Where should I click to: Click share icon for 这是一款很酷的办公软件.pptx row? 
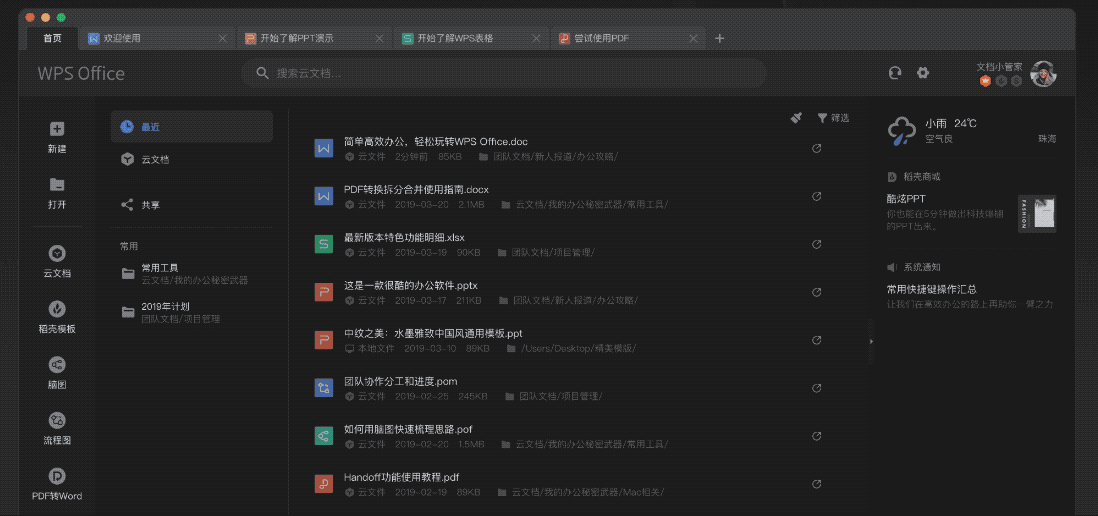pos(816,292)
